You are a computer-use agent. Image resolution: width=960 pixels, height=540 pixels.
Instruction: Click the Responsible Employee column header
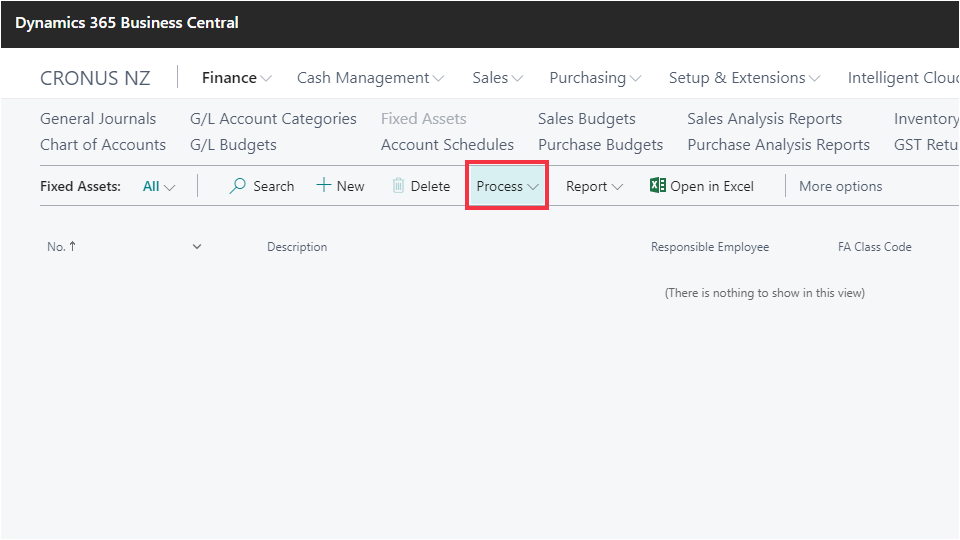pyautogui.click(x=710, y=247)
